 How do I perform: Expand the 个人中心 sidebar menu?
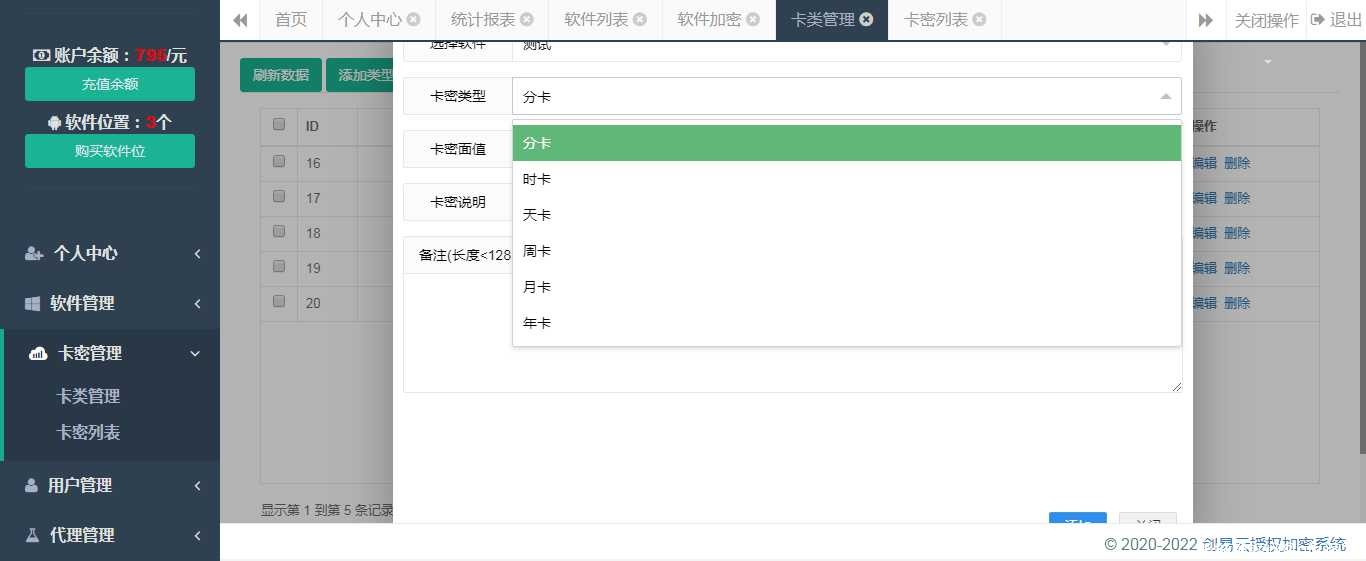[x=110, y=253]
